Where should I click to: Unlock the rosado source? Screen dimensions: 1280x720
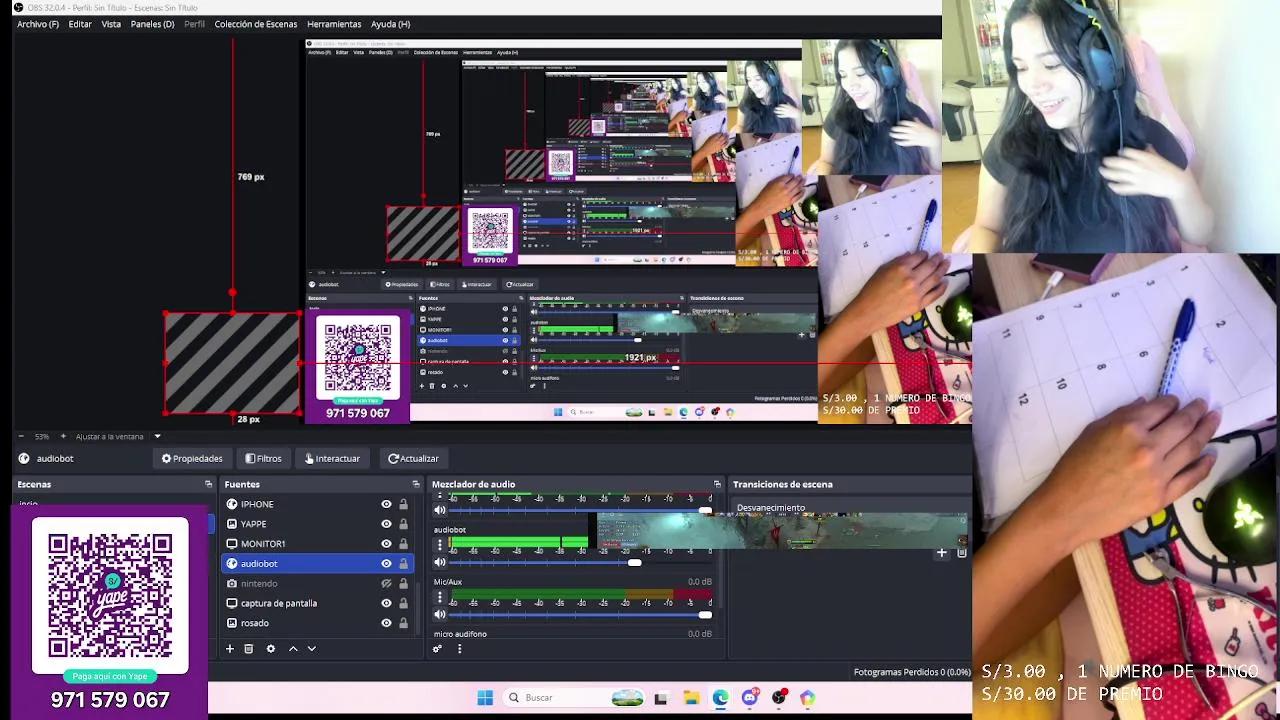[403, 623]
